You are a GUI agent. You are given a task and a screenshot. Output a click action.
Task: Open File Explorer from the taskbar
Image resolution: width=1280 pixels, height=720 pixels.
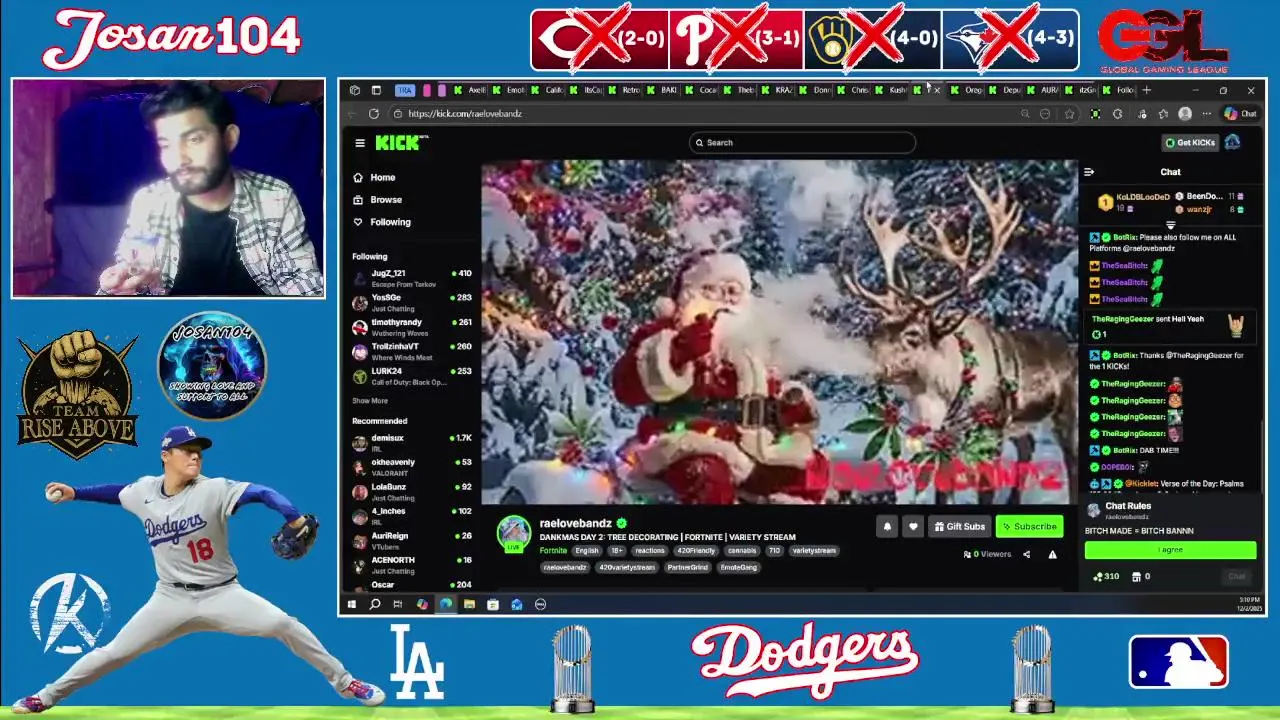coord(469,604)
